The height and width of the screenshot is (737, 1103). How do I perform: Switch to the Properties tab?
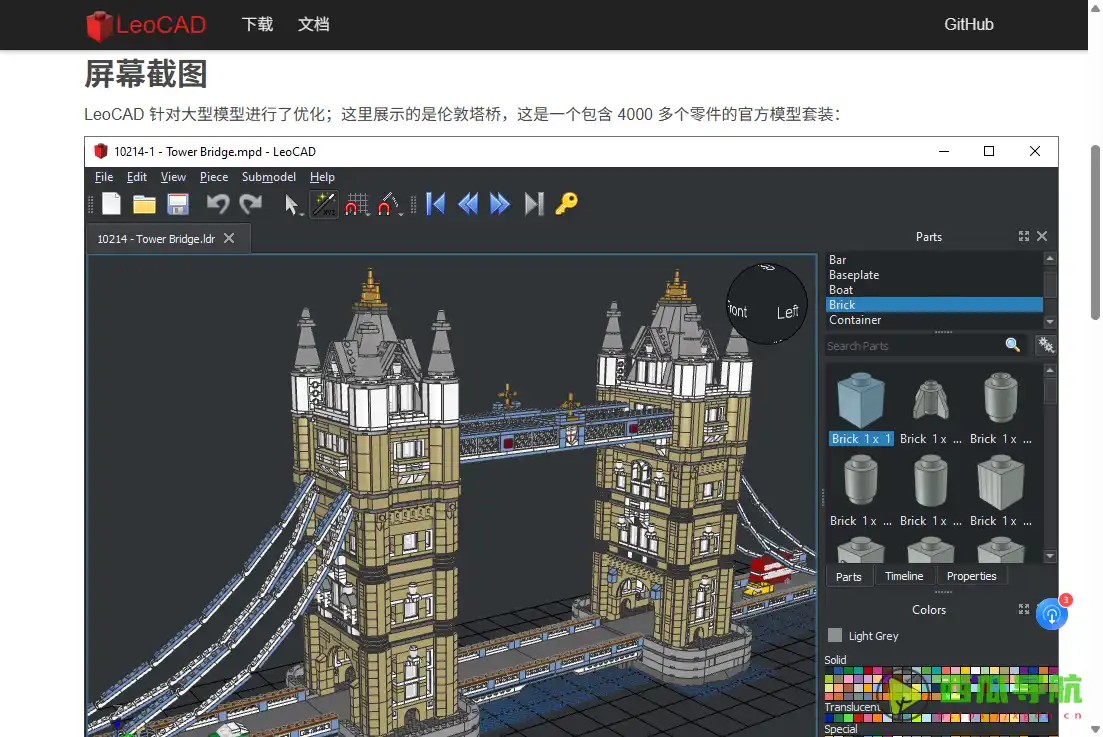[x=971, y=576]
